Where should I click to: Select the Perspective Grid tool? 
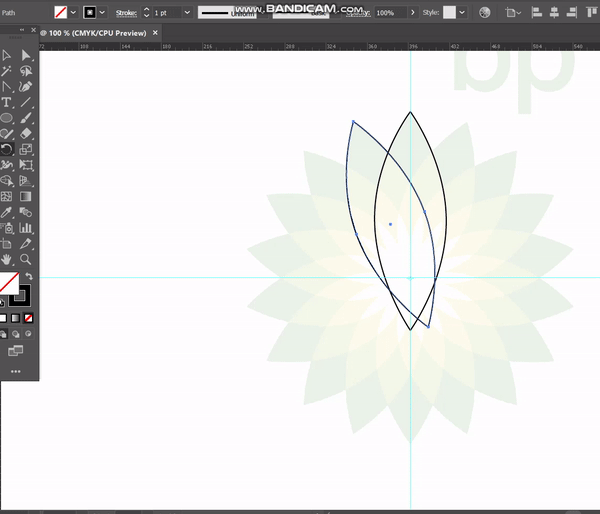(26, 181)
